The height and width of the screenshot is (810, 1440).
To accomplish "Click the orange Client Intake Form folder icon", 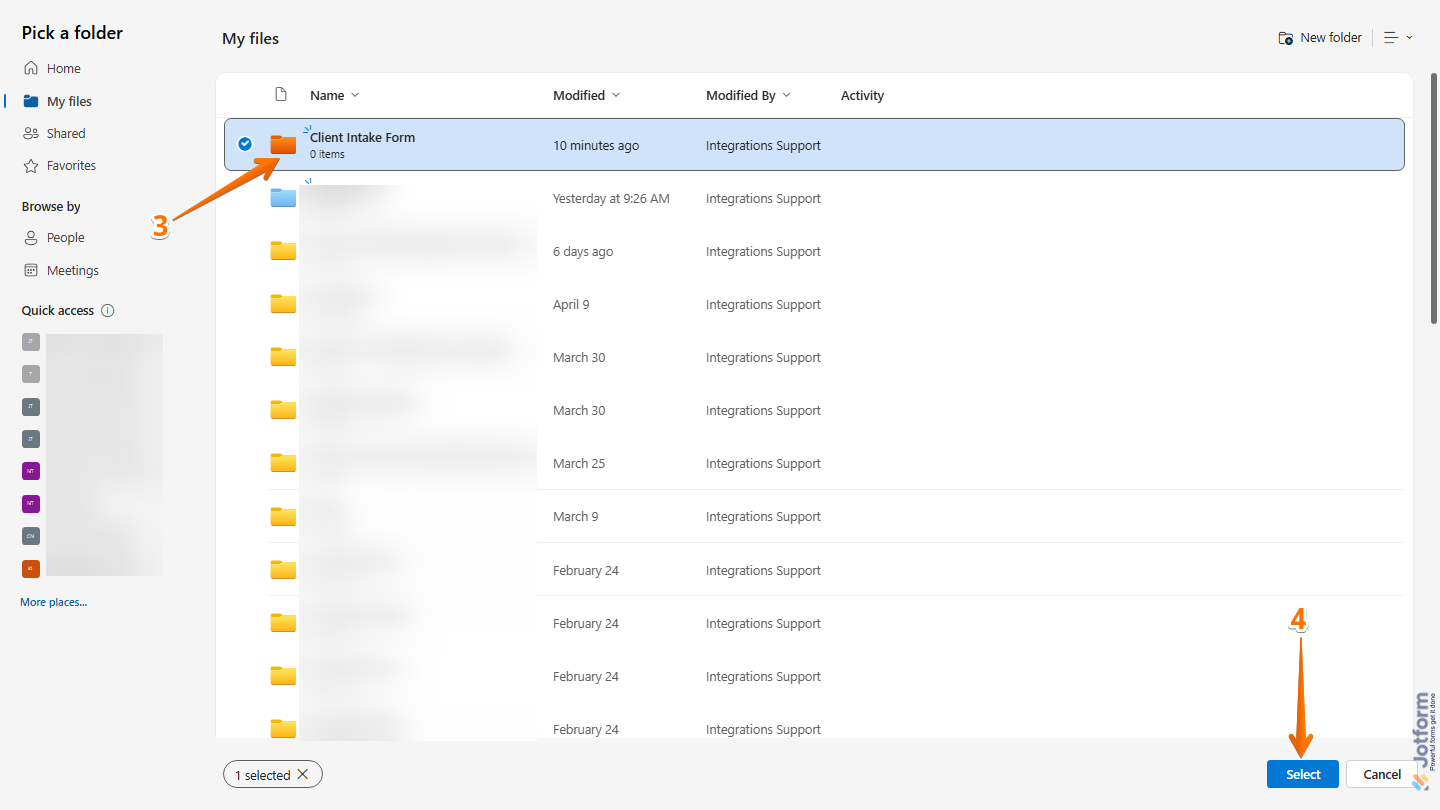I will pyautogui.click(x=283, y=143).
